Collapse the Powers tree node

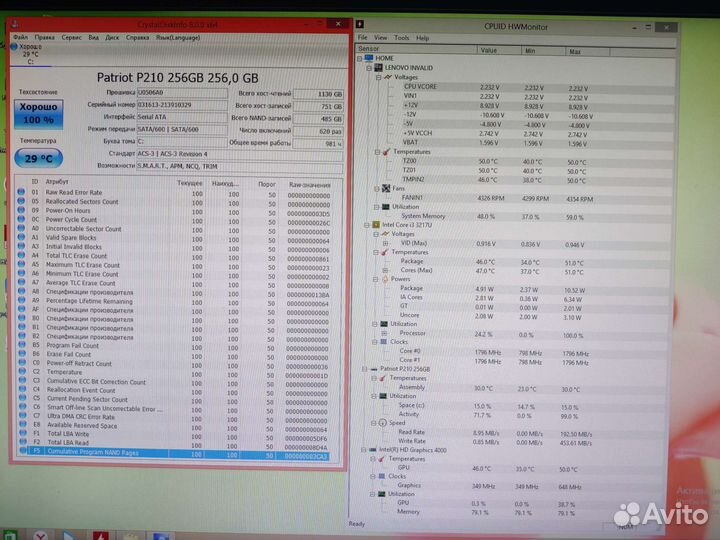point(376,279)
